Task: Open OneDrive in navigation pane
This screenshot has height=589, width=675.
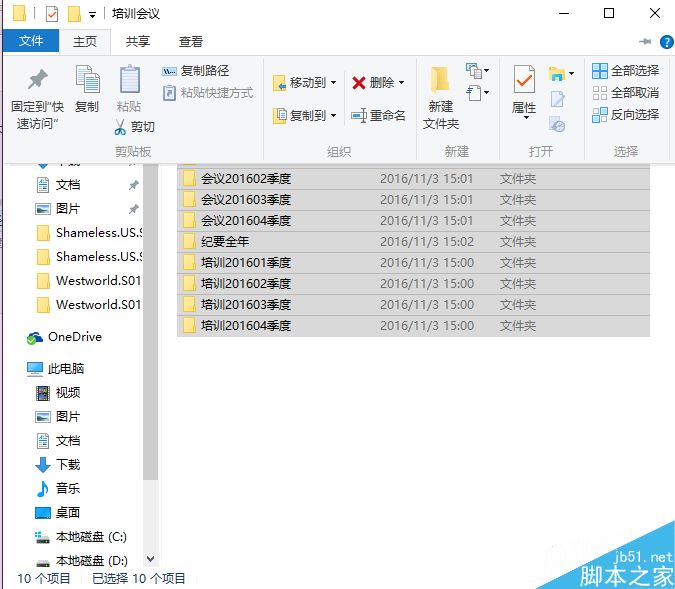Action: click(x=65, y=337)
